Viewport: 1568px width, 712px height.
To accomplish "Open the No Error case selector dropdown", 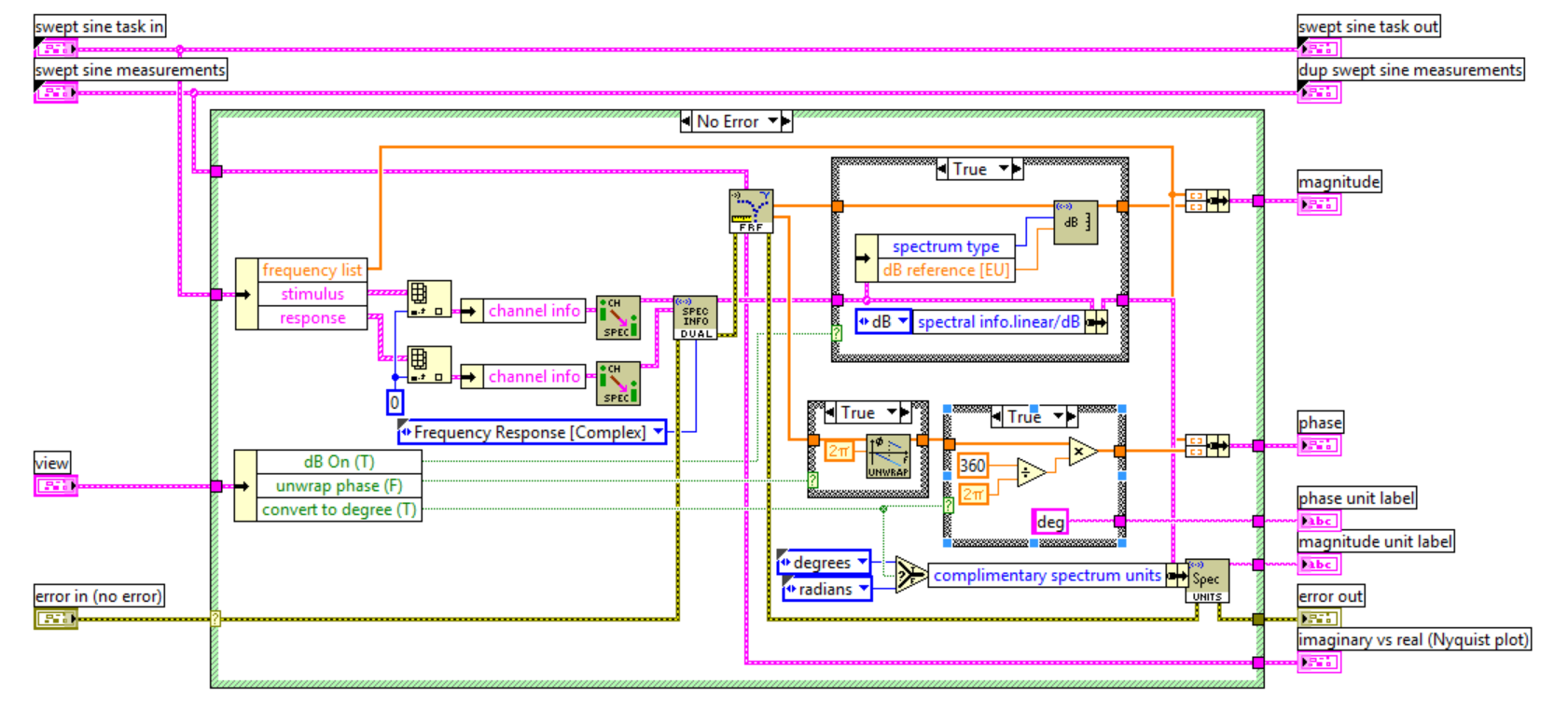I will point(773,121).
